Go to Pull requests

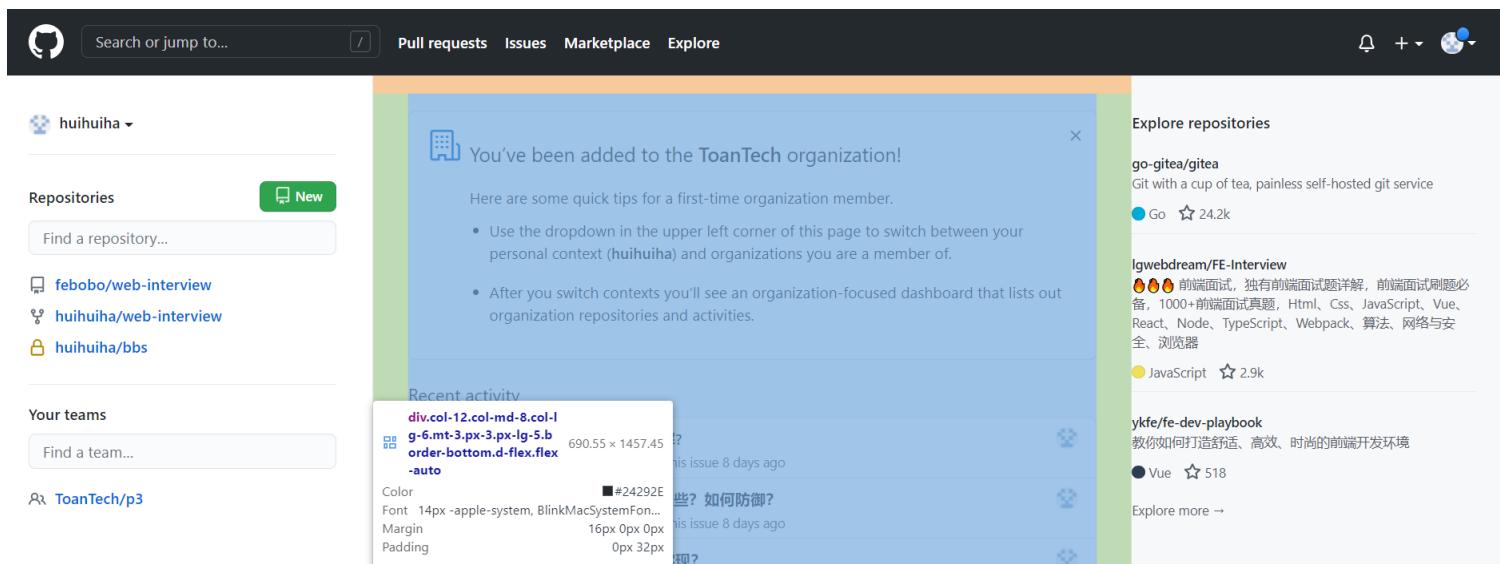click(442, 43)
